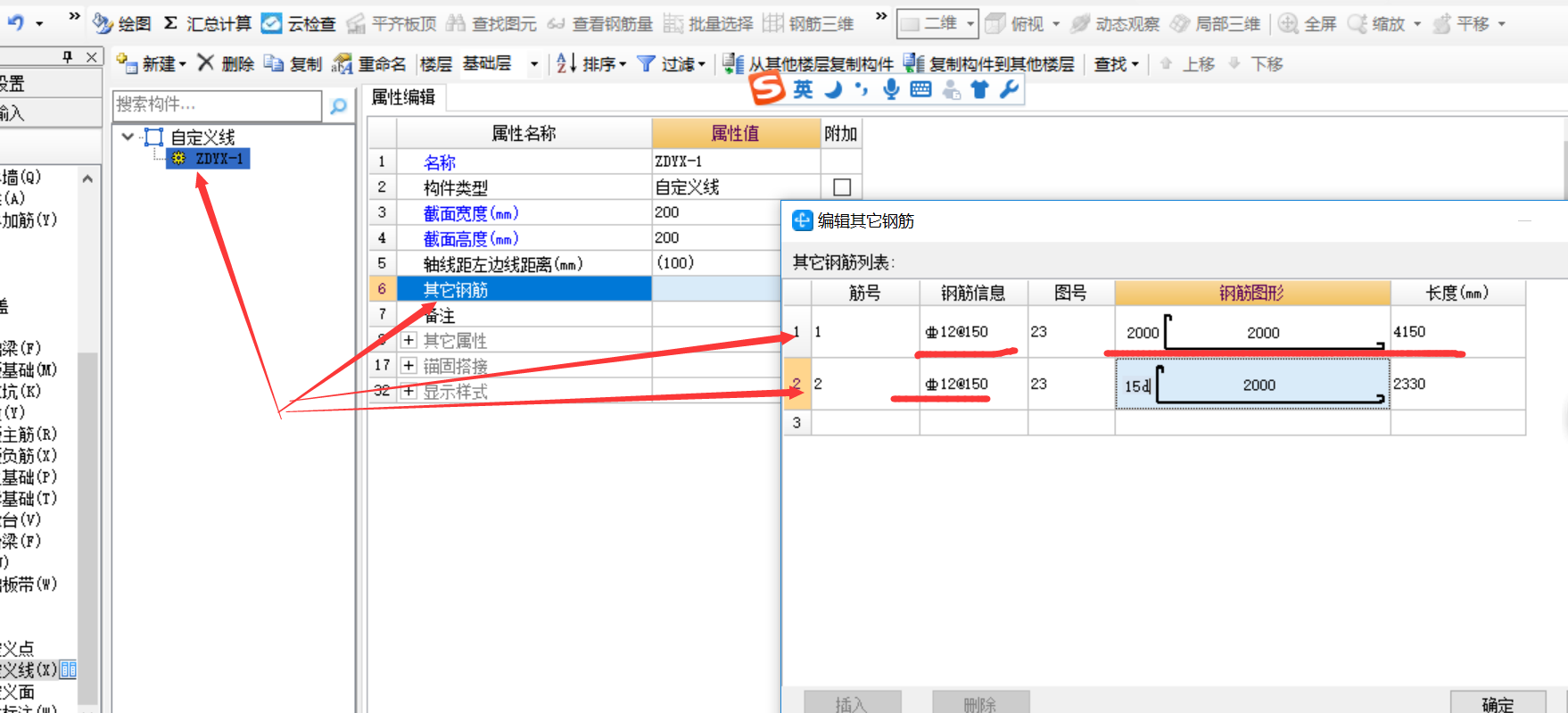Click the 删除 button in dialog
The height and width of the screenshot is (713, 1568).
click(x=980, y=703)
